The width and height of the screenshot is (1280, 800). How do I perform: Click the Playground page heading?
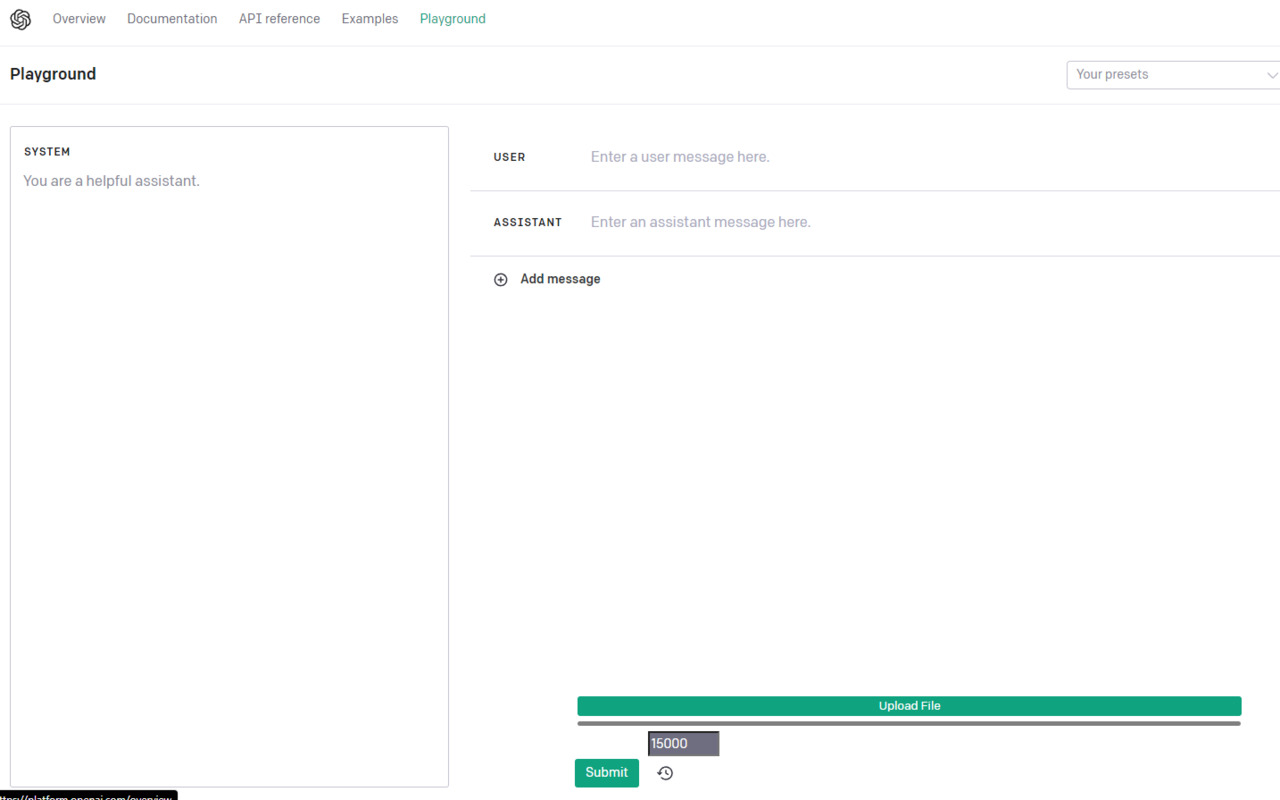52,73
